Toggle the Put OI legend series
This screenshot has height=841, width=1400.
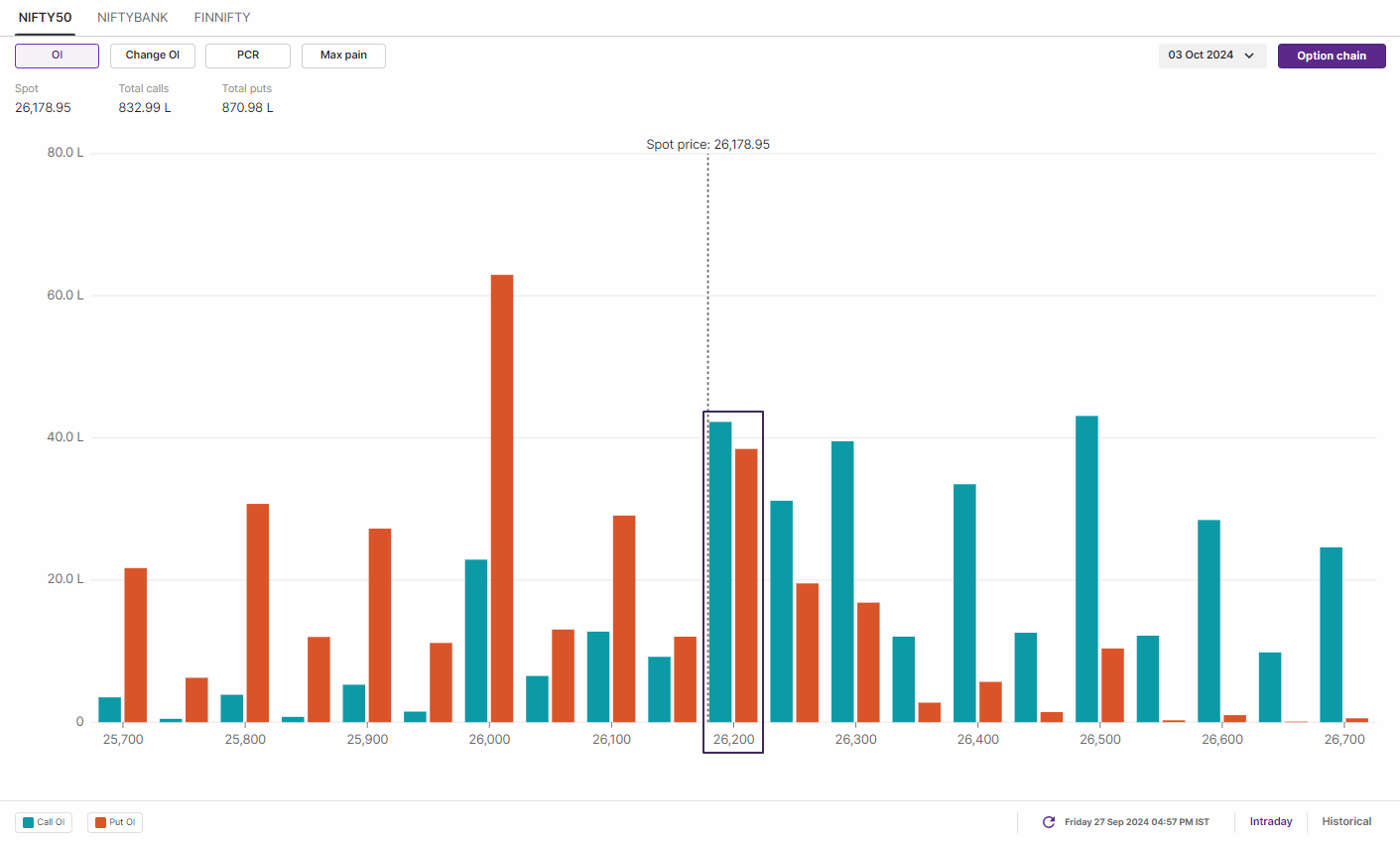pos(115,822)
